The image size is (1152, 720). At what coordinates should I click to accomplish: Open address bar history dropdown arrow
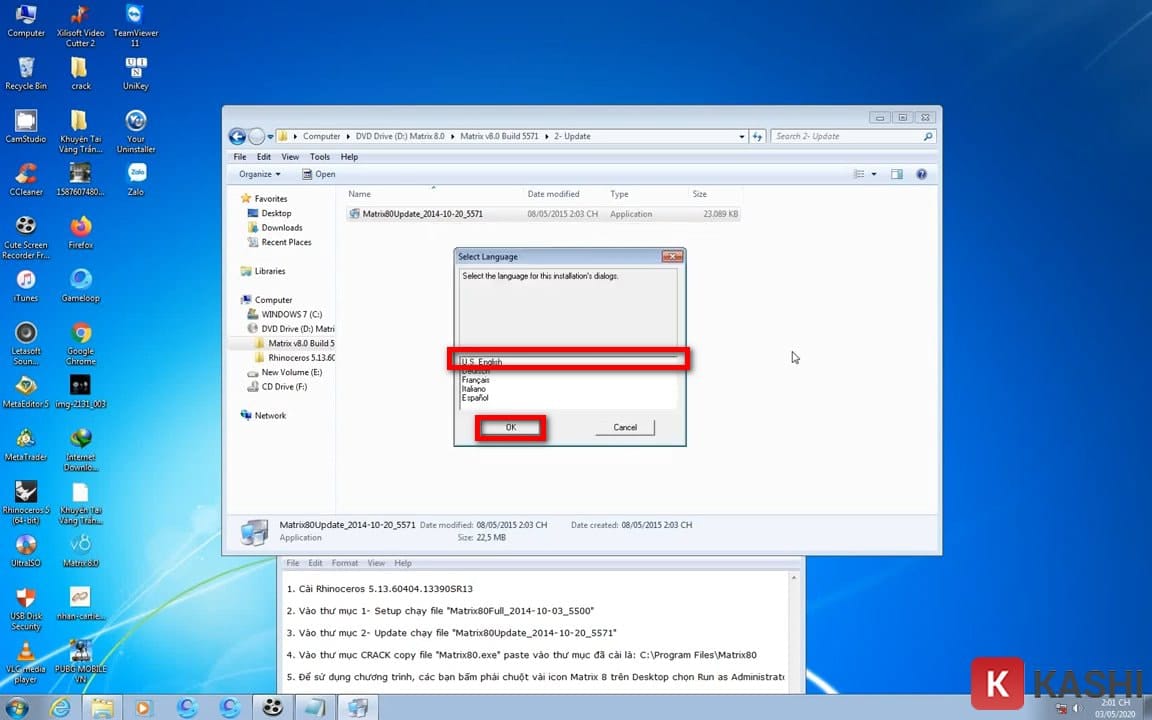pos(741,136)
